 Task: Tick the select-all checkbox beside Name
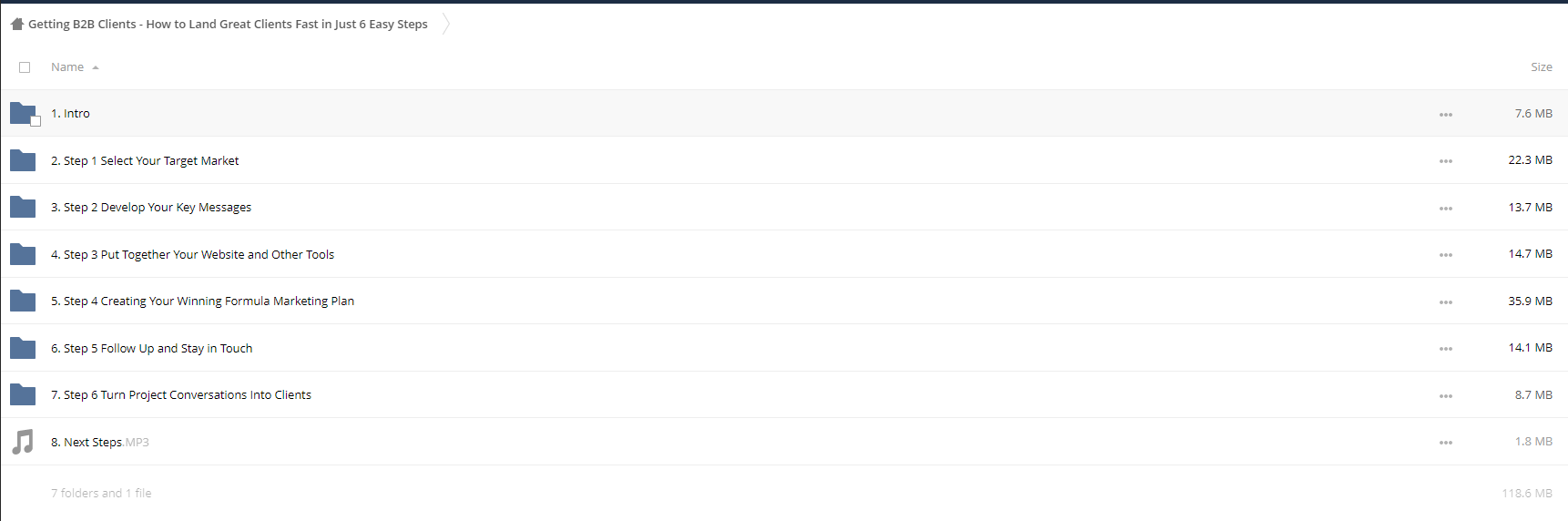point(25,67)
